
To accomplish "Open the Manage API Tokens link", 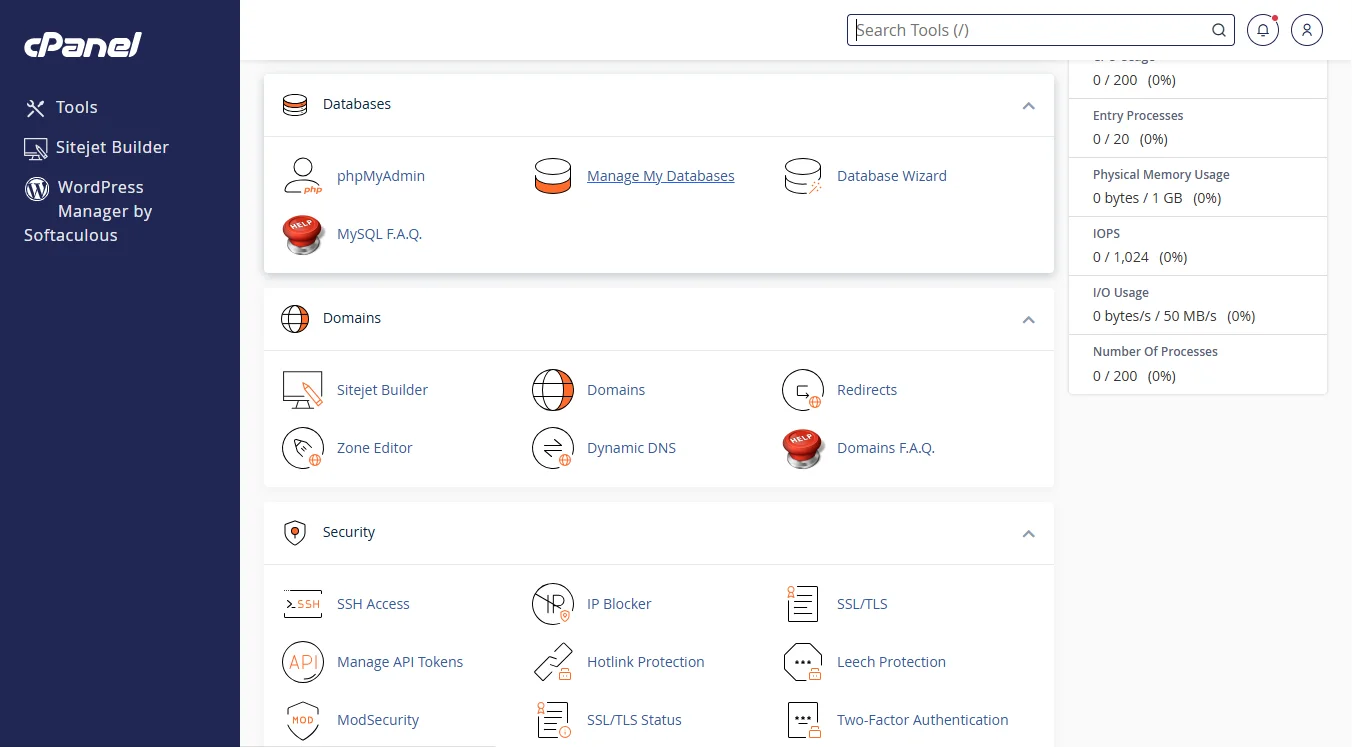I will coord(400,662).
